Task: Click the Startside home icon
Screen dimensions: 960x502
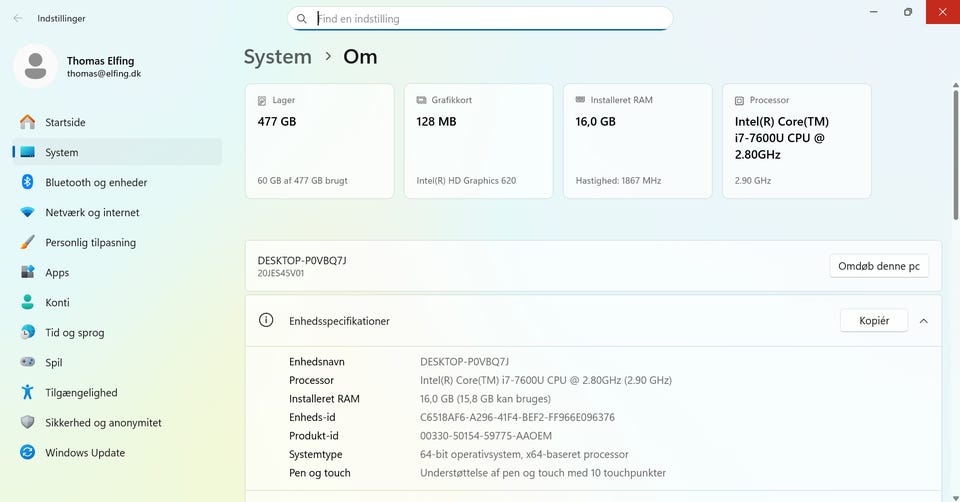Action: pyautogui.click(x=28, y=122)
